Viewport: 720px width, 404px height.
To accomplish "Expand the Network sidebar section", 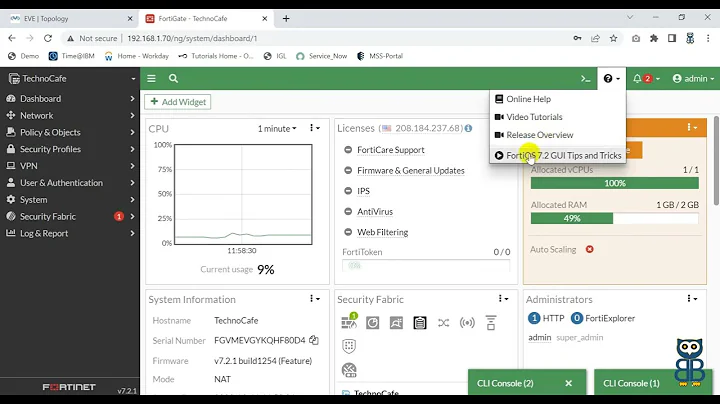I will [x=70, y=116].
